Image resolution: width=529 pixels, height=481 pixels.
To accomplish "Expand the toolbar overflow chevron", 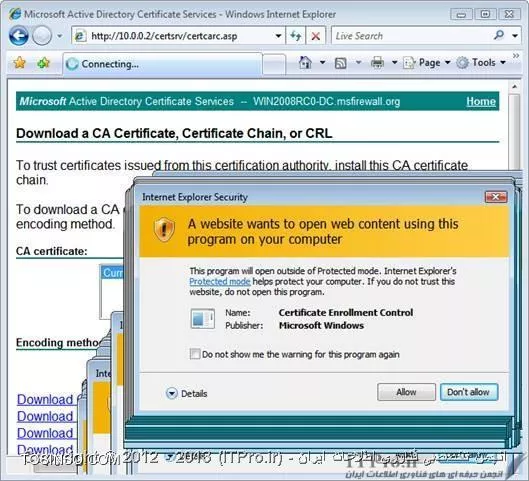I will point(516,56).
